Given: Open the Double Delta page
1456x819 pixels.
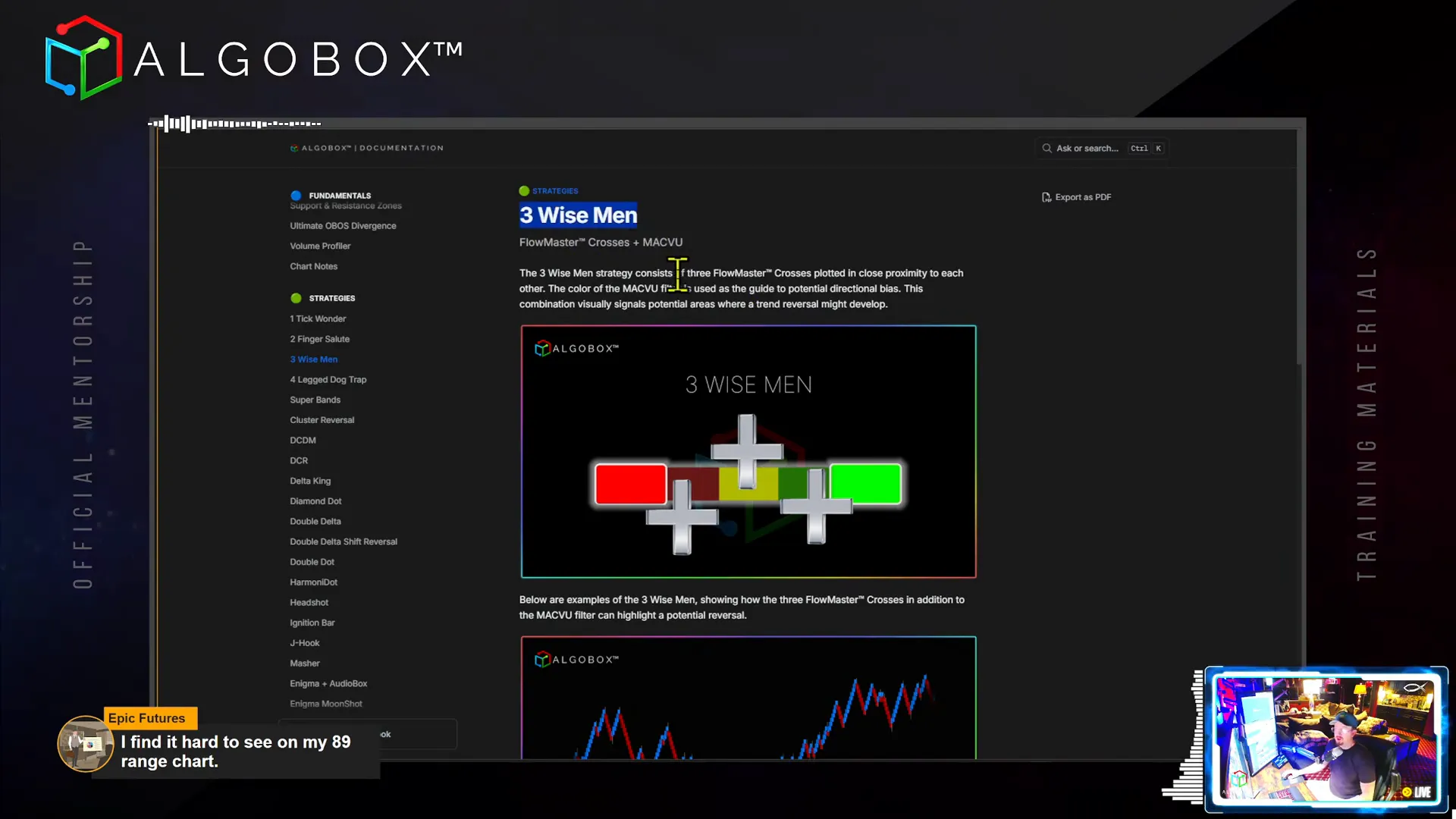Looking at the screenshot, I should [x=315, y=522].
